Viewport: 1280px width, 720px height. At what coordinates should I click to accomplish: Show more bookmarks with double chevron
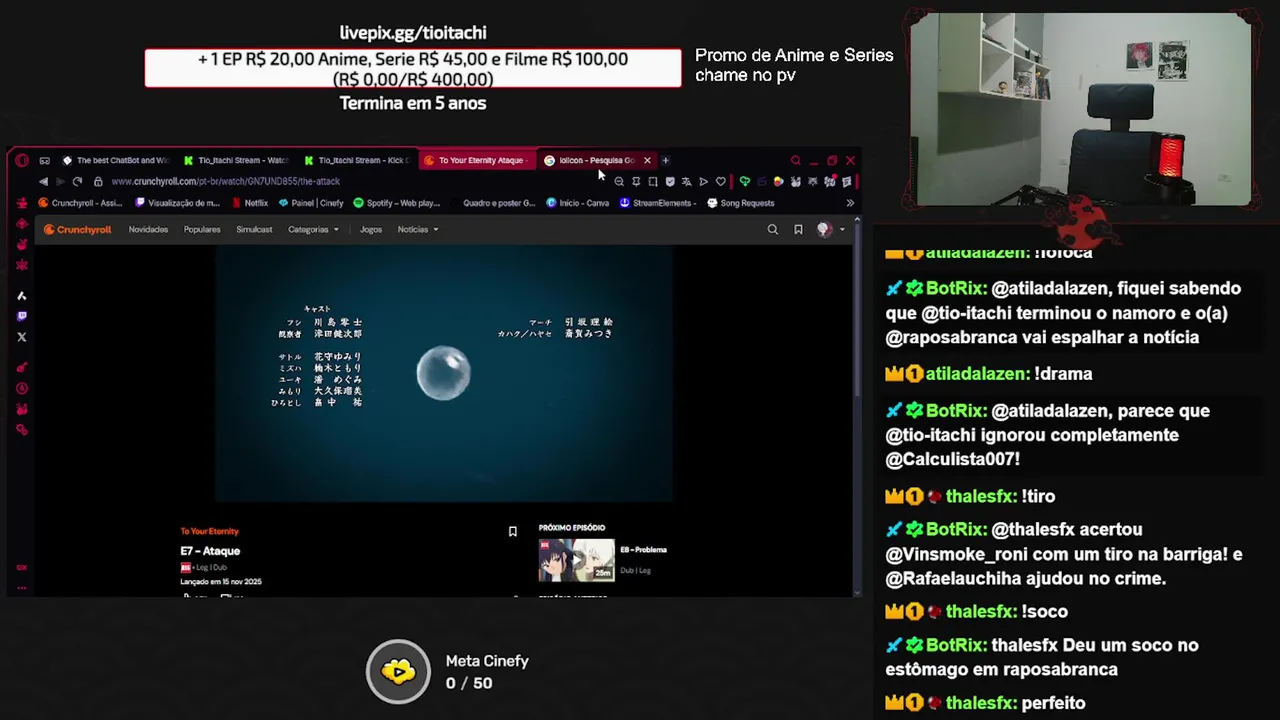(x=850, y=203)
